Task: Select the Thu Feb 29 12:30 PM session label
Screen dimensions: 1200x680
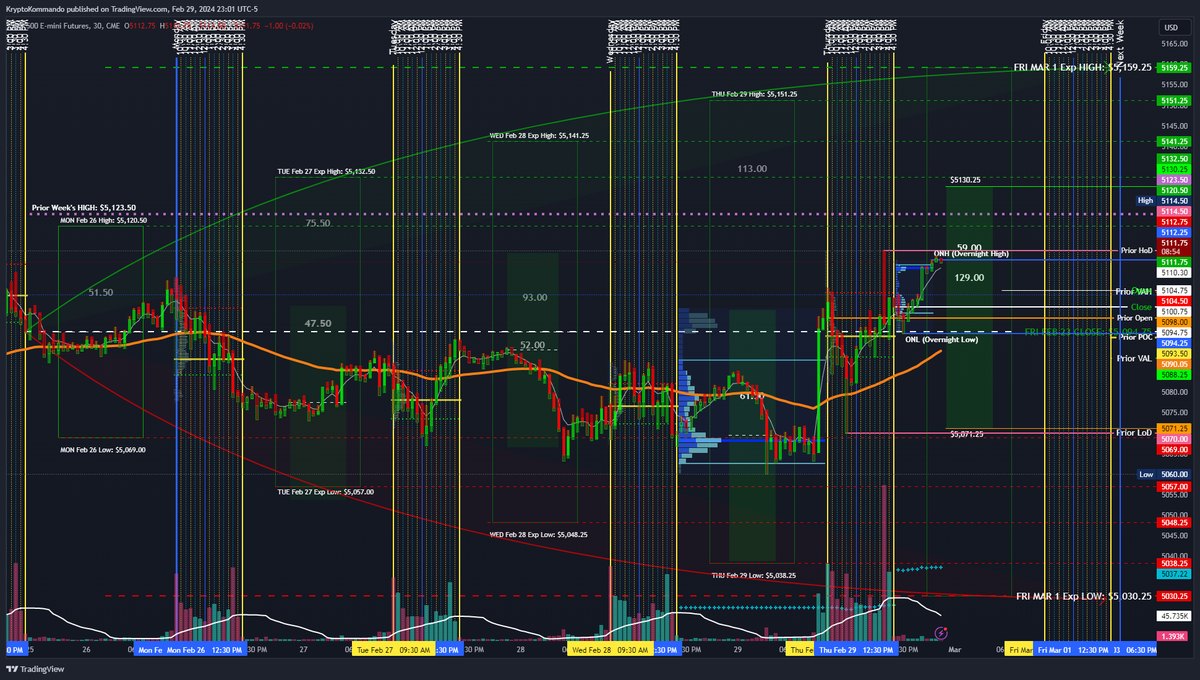Action: 857,649
